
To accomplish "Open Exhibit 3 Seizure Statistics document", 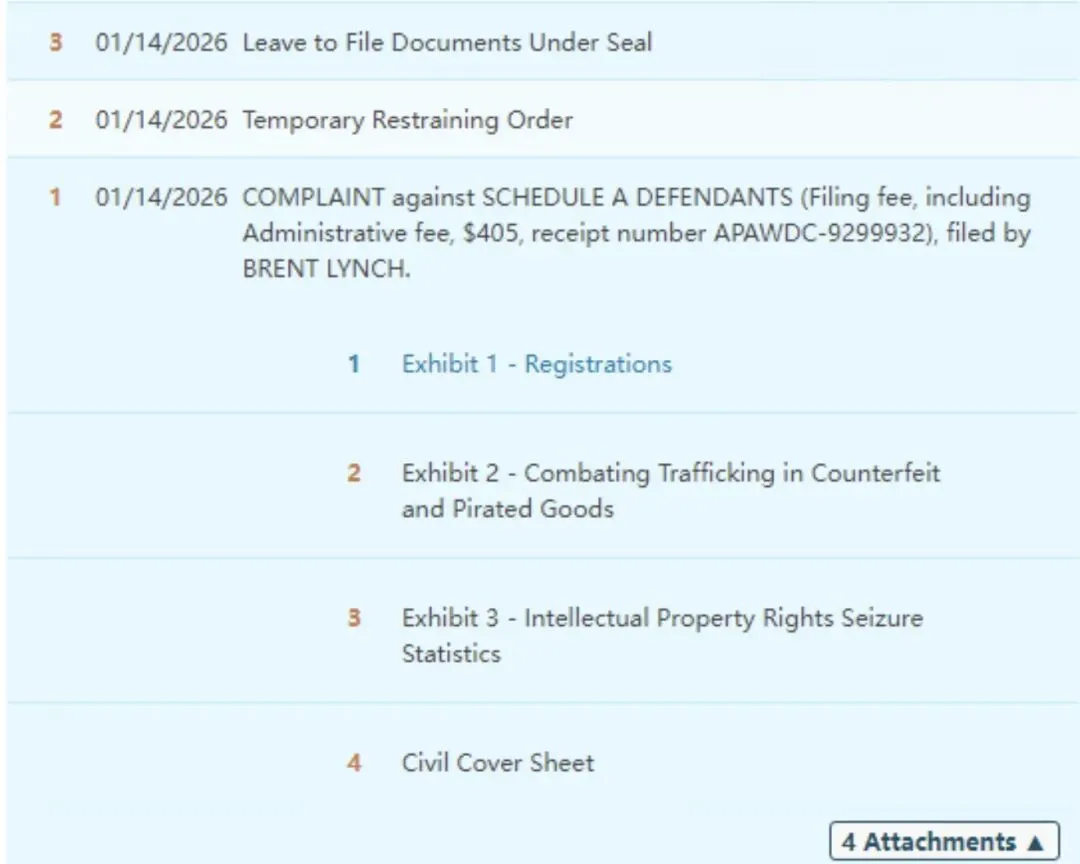I will pyautogui.click(x=661, y=635).
